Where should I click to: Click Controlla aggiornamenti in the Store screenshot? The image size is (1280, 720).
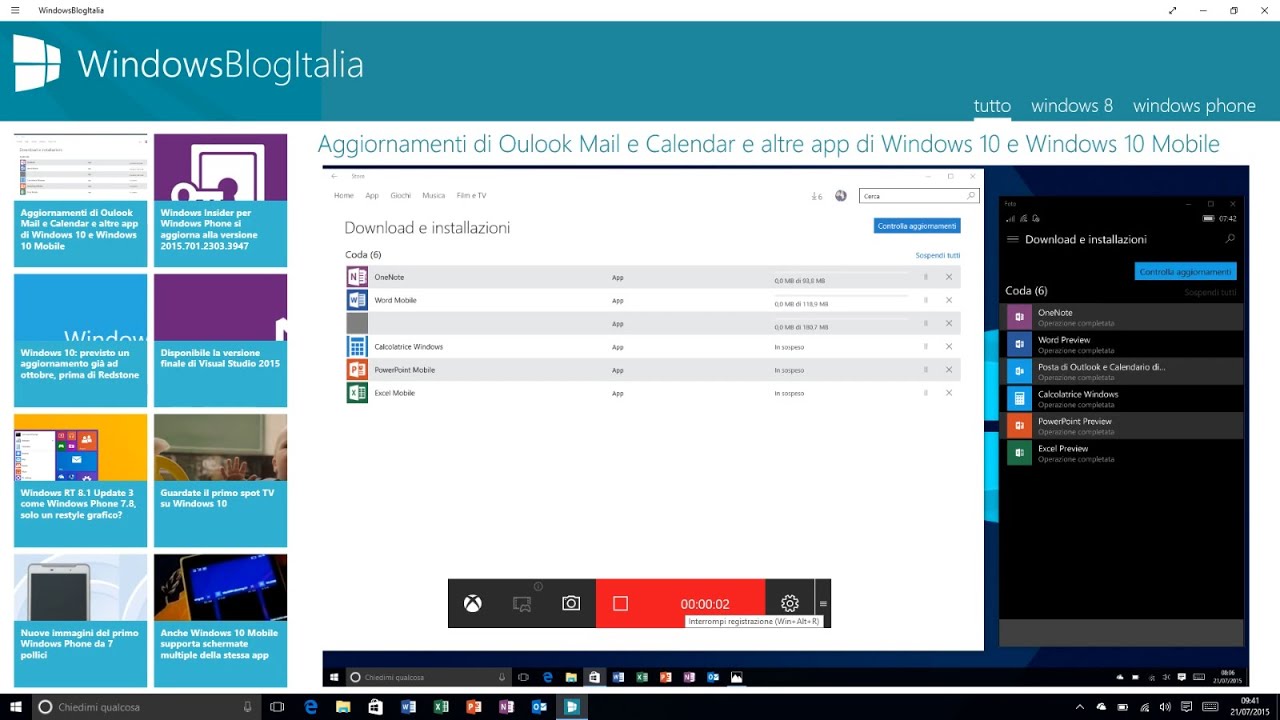(917, 226)
